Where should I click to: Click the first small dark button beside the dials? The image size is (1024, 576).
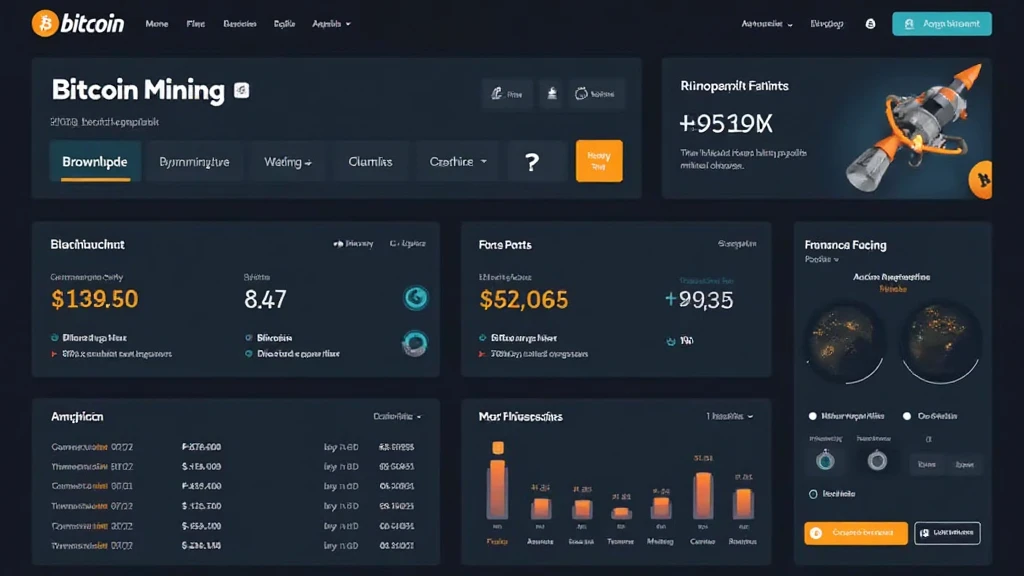click(x=927, y=464)
